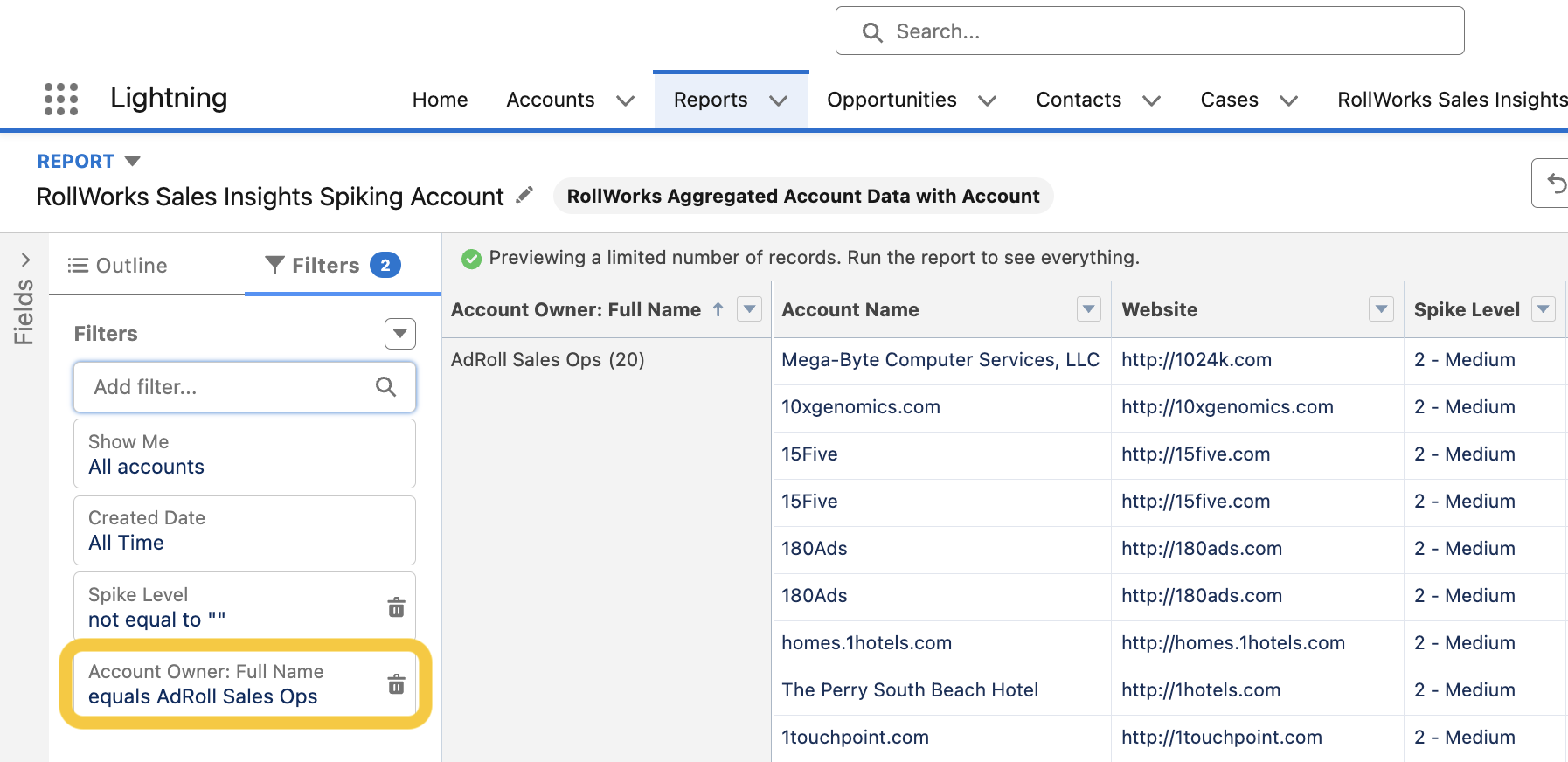1568x762 pixels.
Task: Remove the Account Owner filter via trash icon
Action: tap(396, 684)
